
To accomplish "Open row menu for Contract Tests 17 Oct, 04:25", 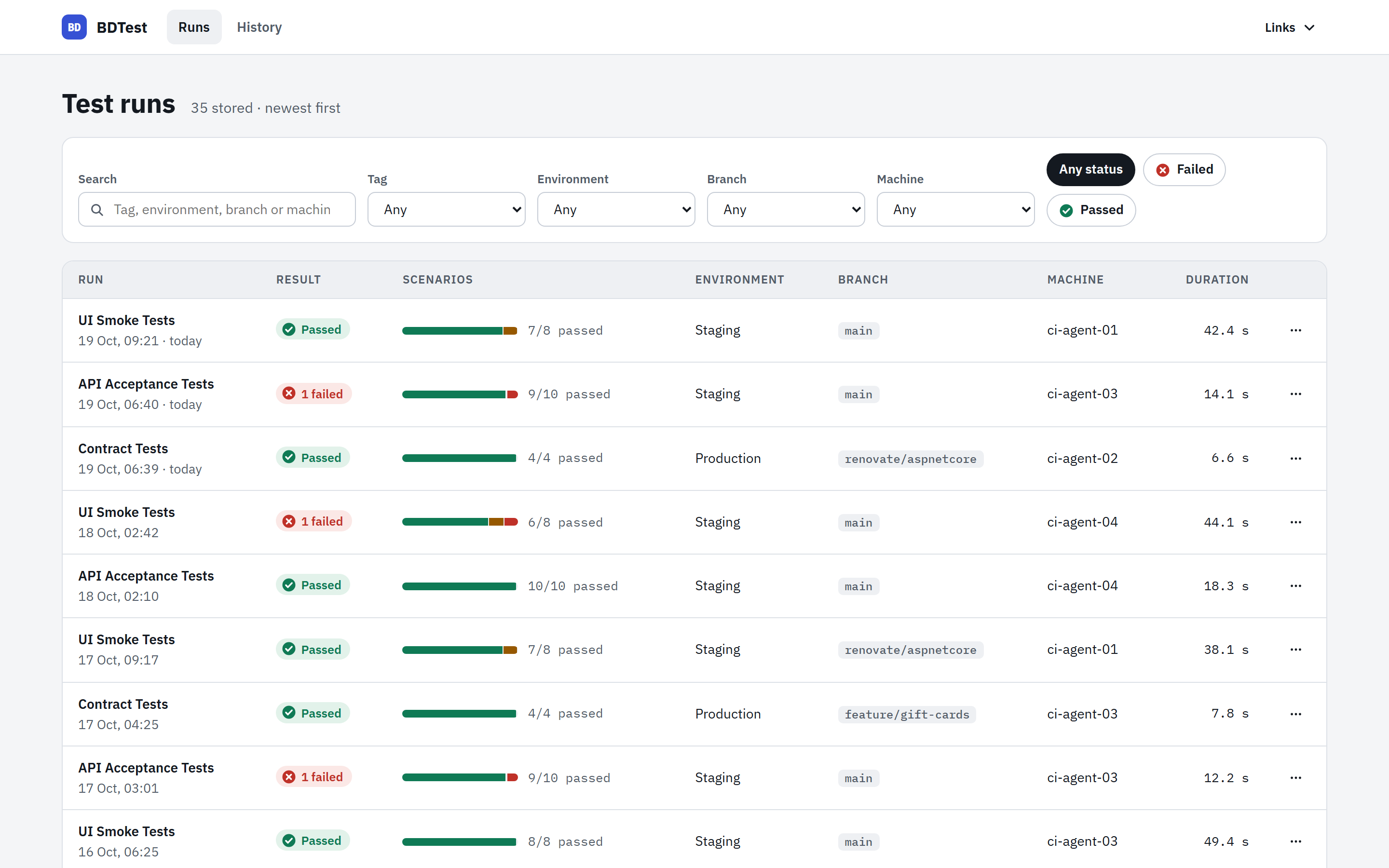I will [x=1295, y=714].
